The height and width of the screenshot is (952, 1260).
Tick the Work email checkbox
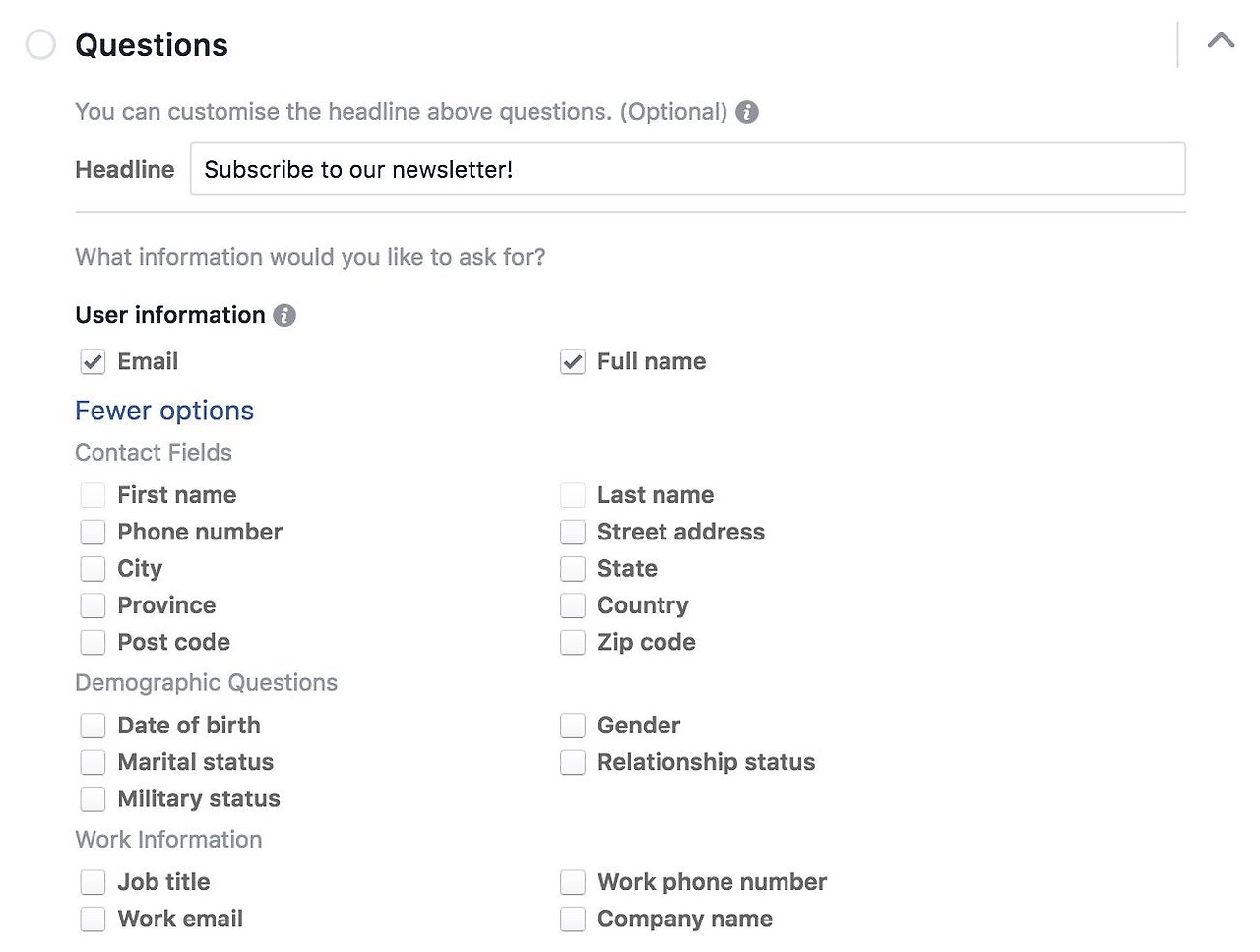coord(93,920)
